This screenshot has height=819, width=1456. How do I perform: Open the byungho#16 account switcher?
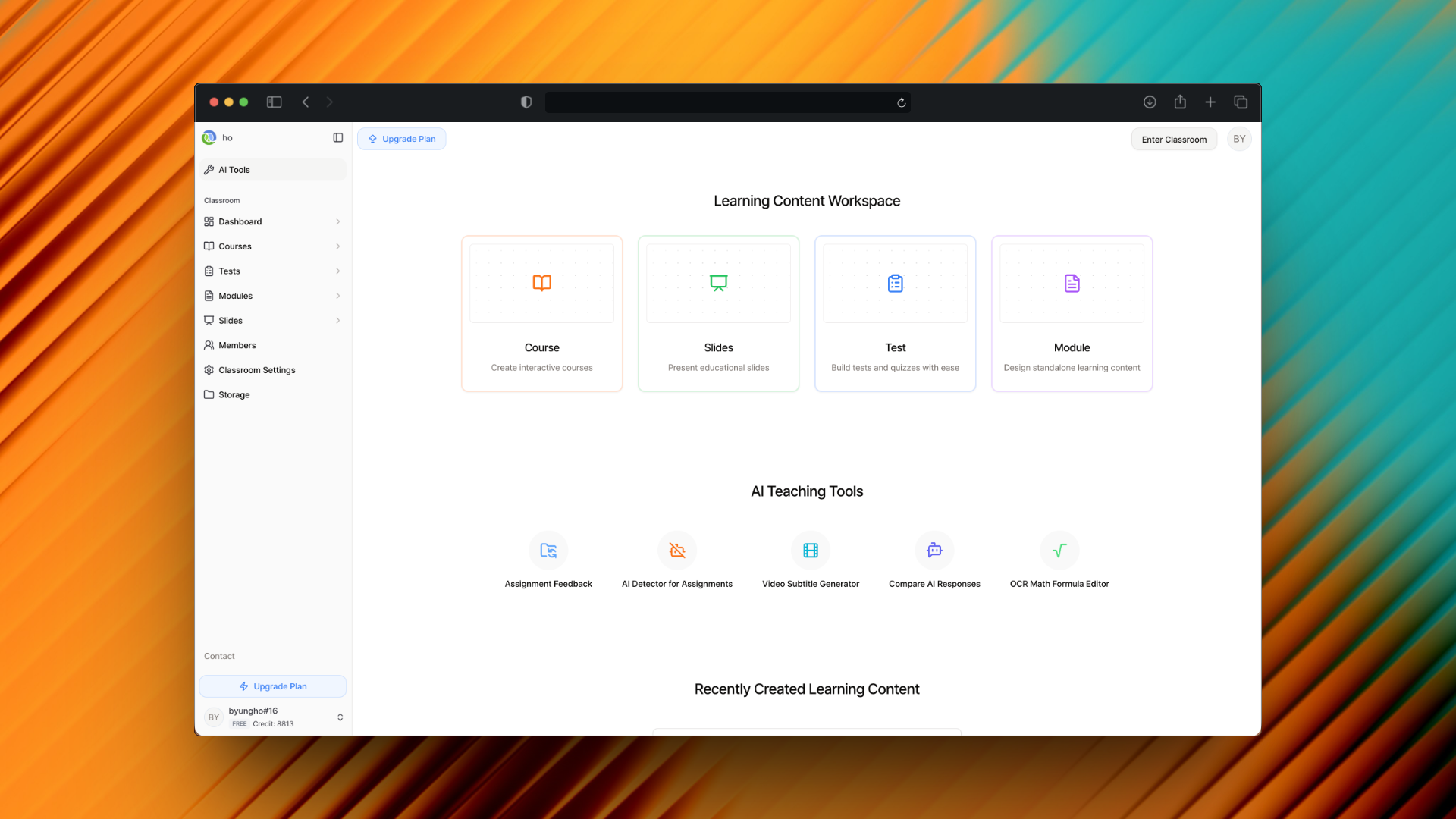340,717
